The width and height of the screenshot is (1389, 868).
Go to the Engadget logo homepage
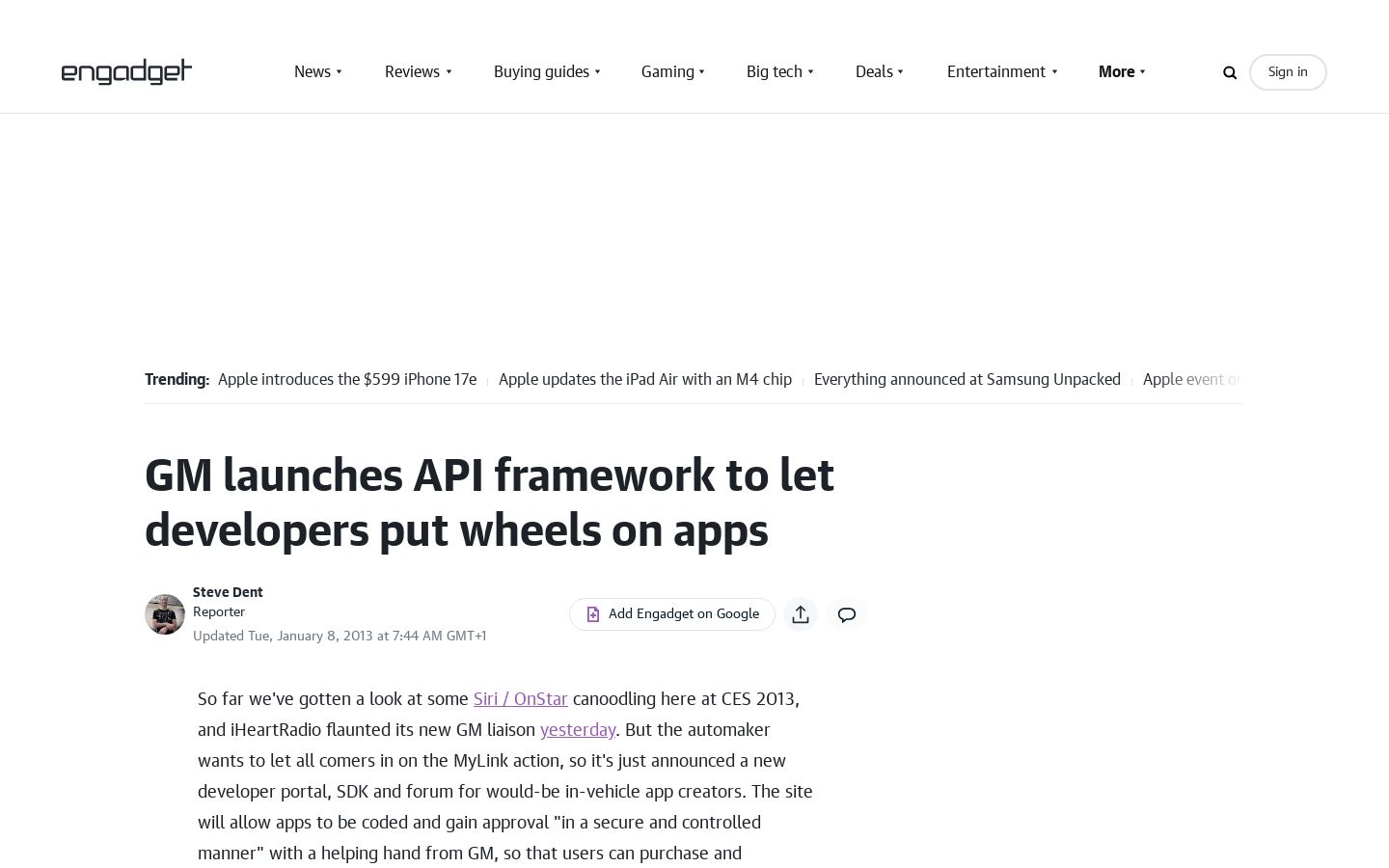(x=126, y=71)
